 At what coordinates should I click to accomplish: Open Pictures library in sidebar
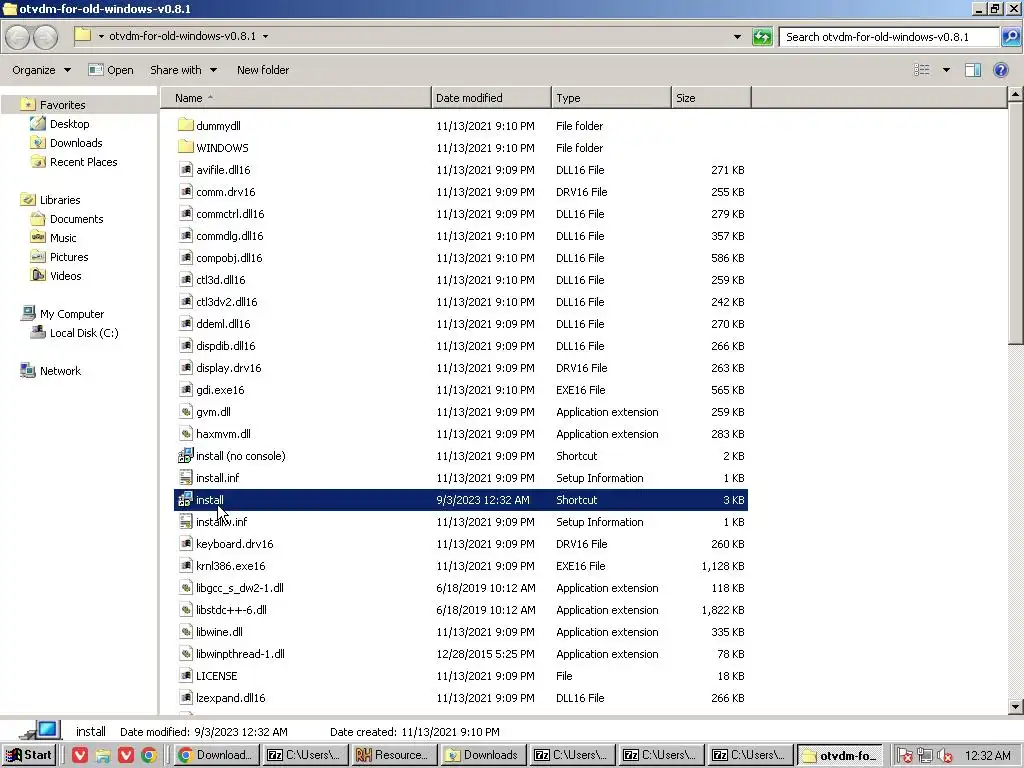(69, 257)
